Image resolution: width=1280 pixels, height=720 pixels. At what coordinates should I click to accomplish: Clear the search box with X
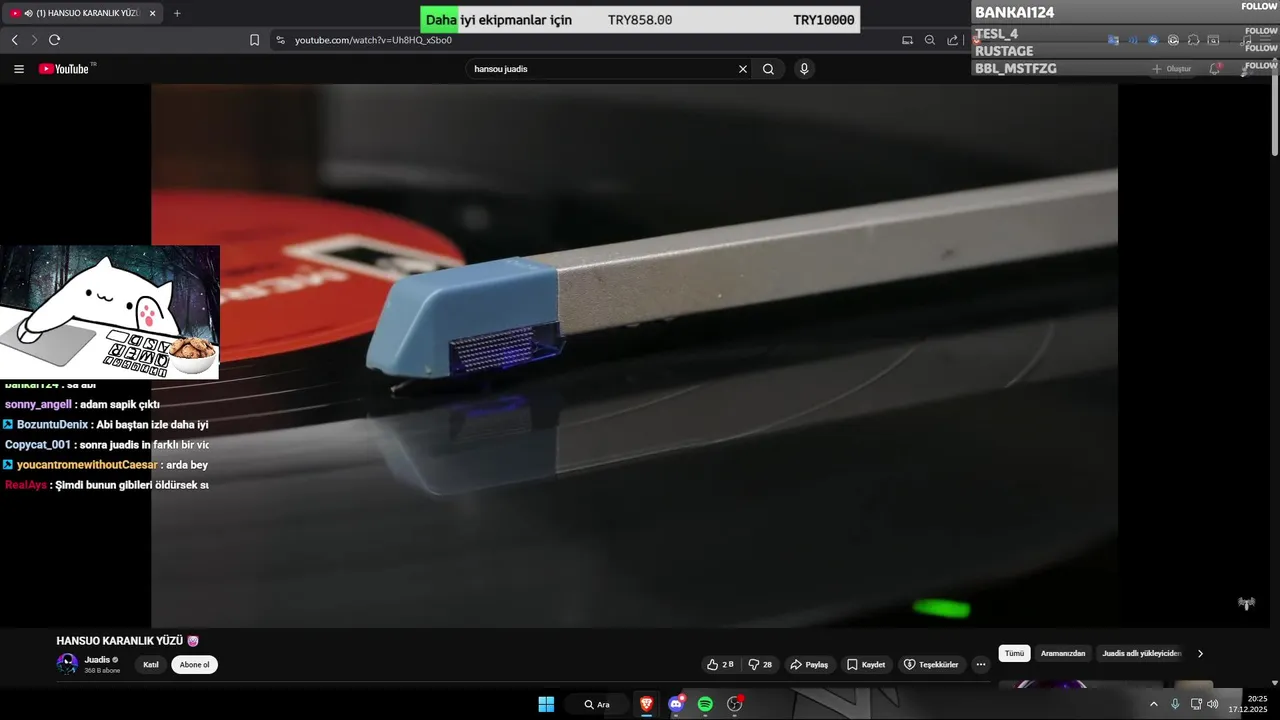click(x=743, y=69)
